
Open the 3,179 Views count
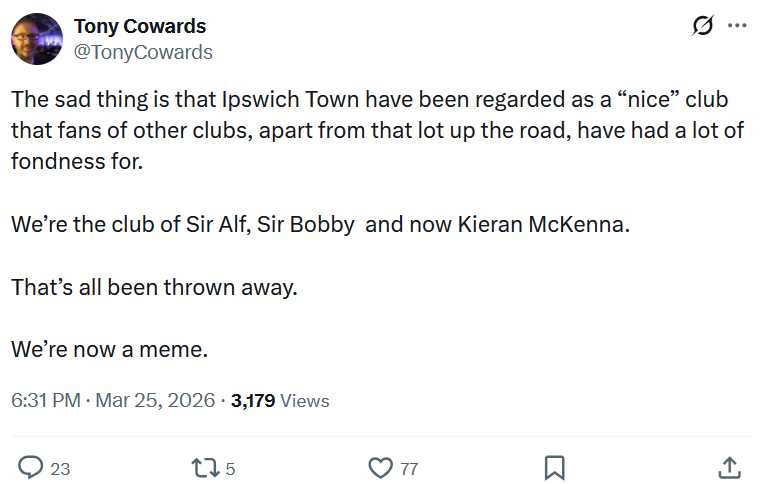(x=280, y=401)
